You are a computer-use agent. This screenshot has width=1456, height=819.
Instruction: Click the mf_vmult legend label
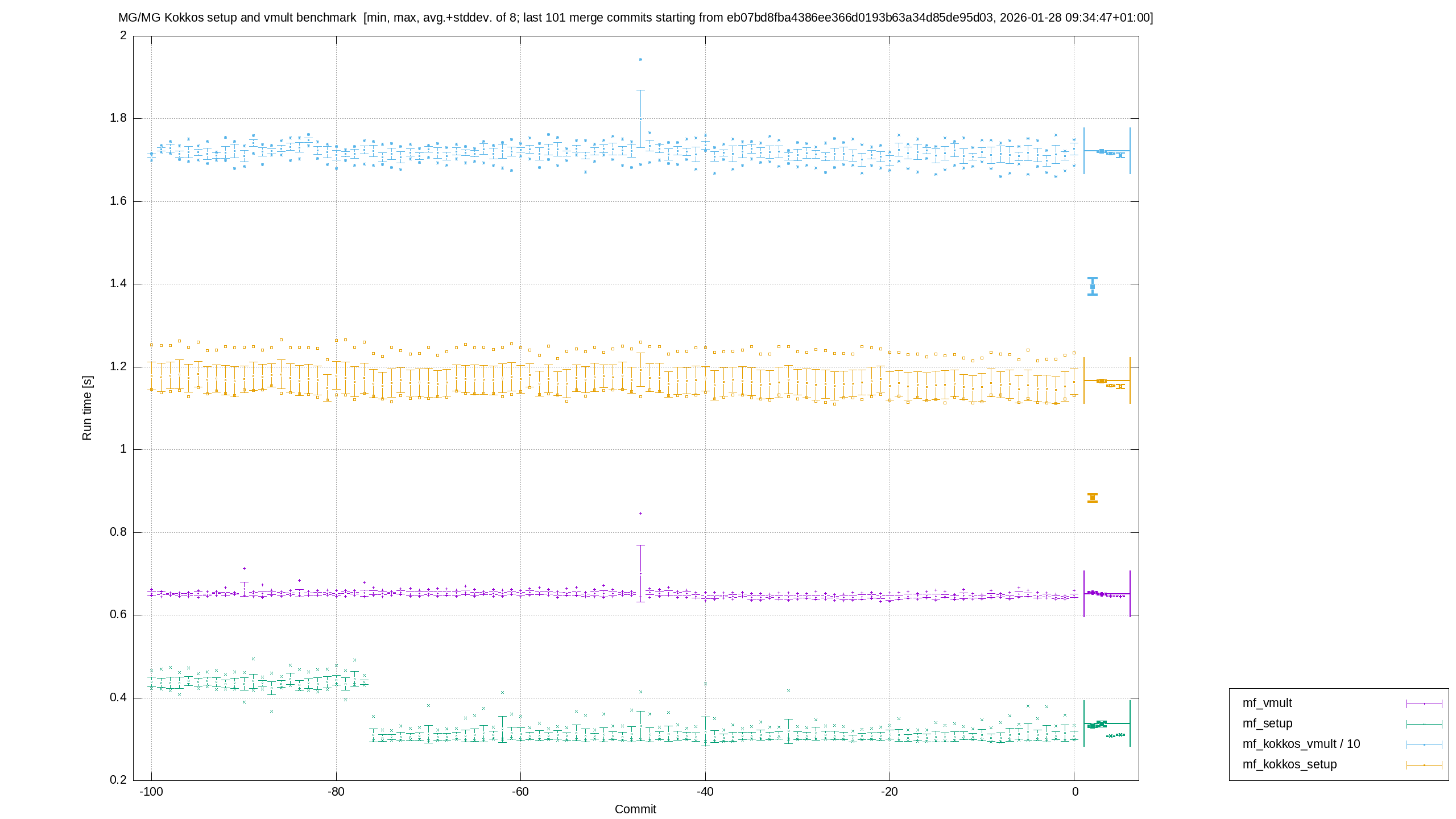[x=1267, y=703]
